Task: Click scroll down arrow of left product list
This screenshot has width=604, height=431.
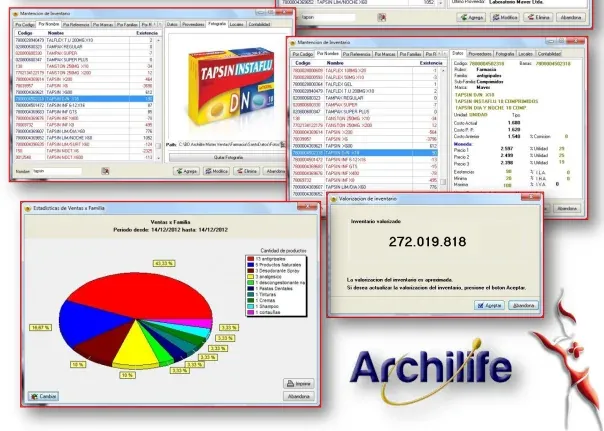Action: coord(158,158)
